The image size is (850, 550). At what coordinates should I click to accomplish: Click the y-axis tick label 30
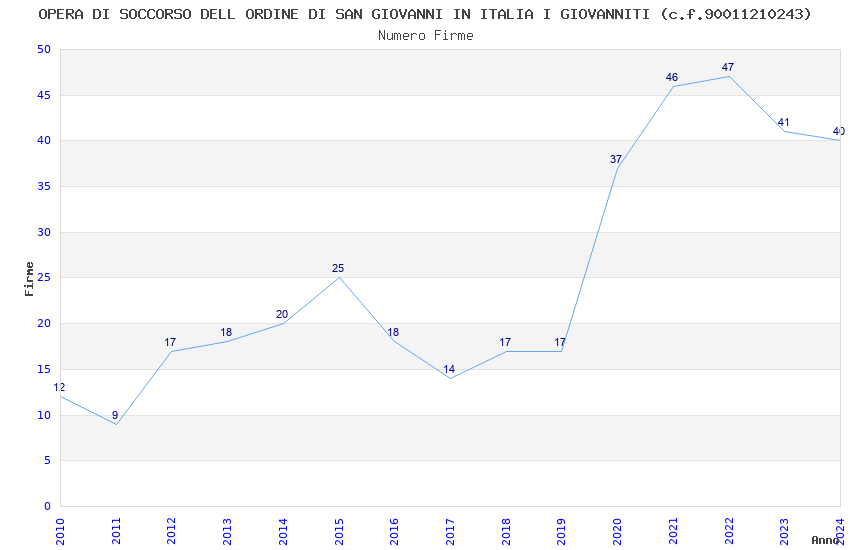click(x=44, y=232)
